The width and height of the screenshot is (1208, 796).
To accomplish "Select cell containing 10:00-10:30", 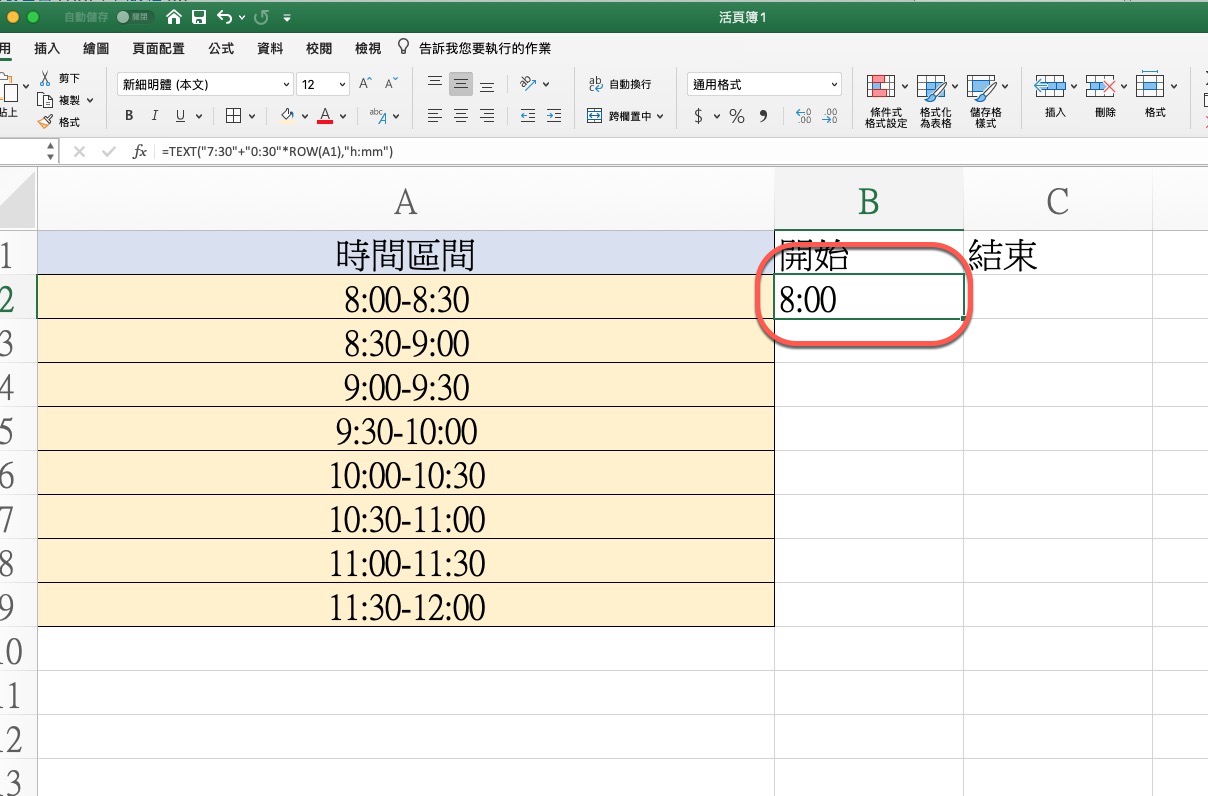I will (406, 475).
